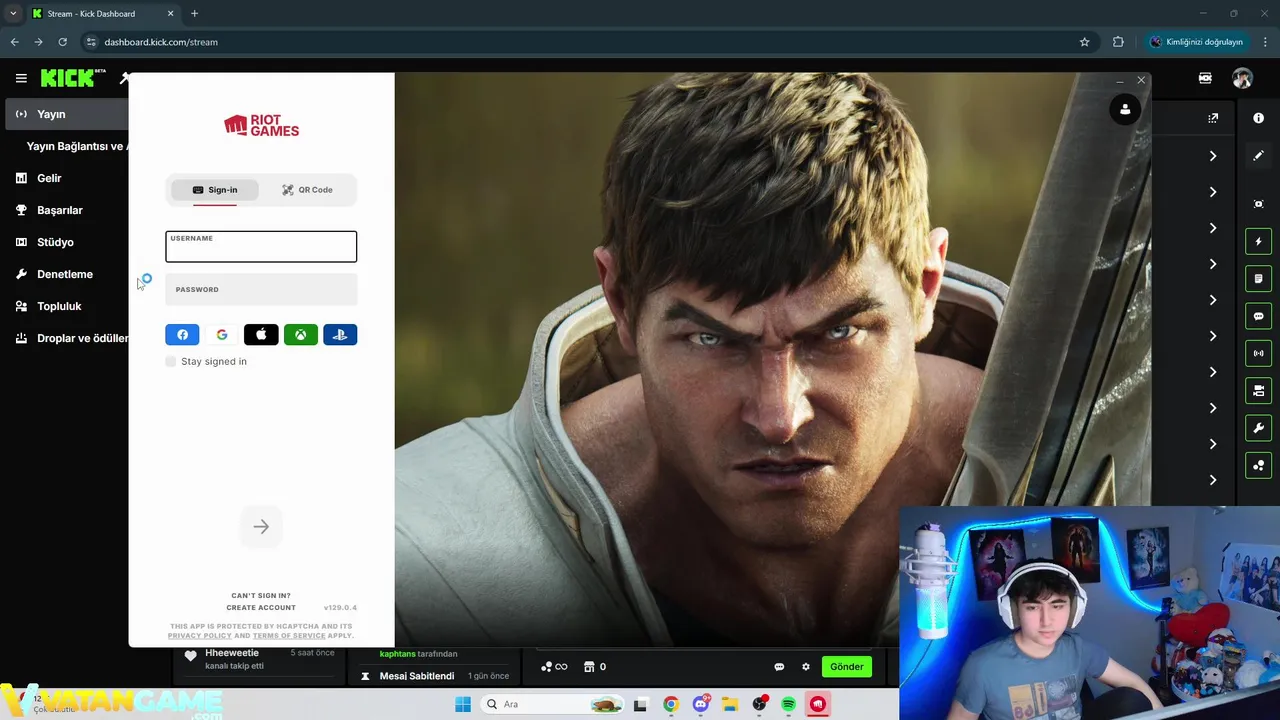1280x720 pixels.
Task: Sign in with PlayStation
Action: tap(340, 335)
